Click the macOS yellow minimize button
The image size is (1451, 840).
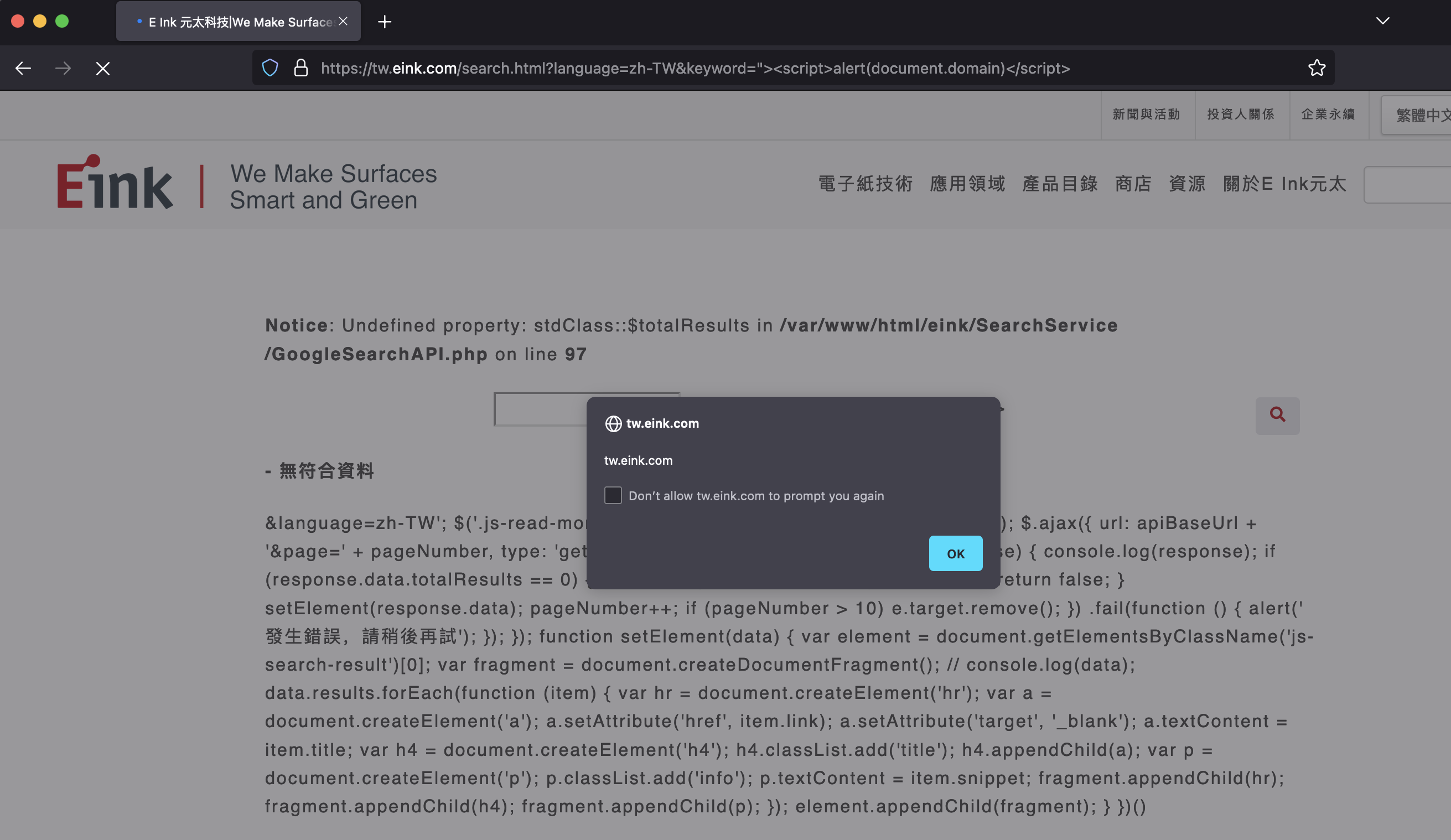click(x=40, y=21)
